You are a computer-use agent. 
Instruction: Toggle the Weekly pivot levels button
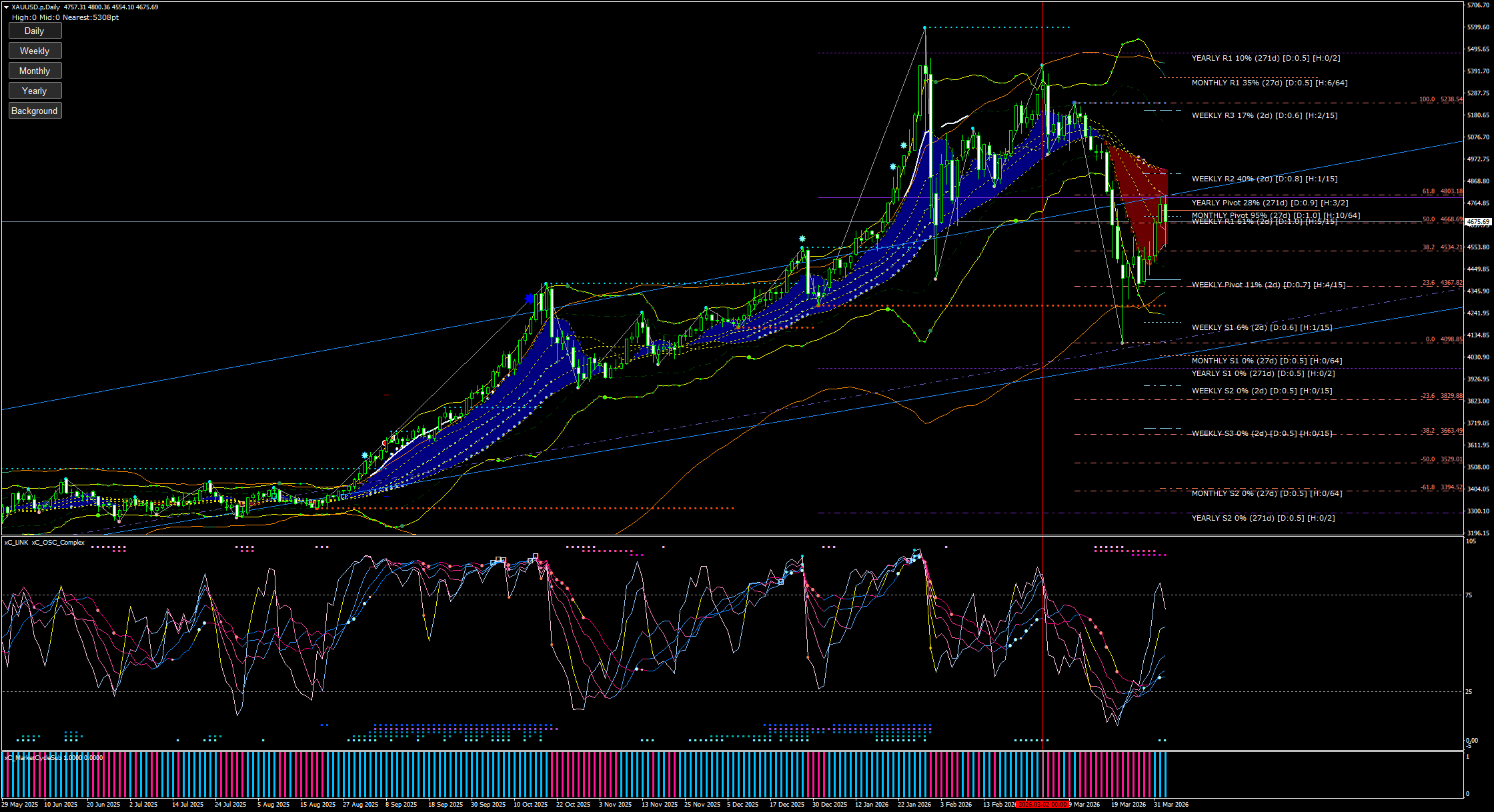pyautogui.click(x=35, y=51)
